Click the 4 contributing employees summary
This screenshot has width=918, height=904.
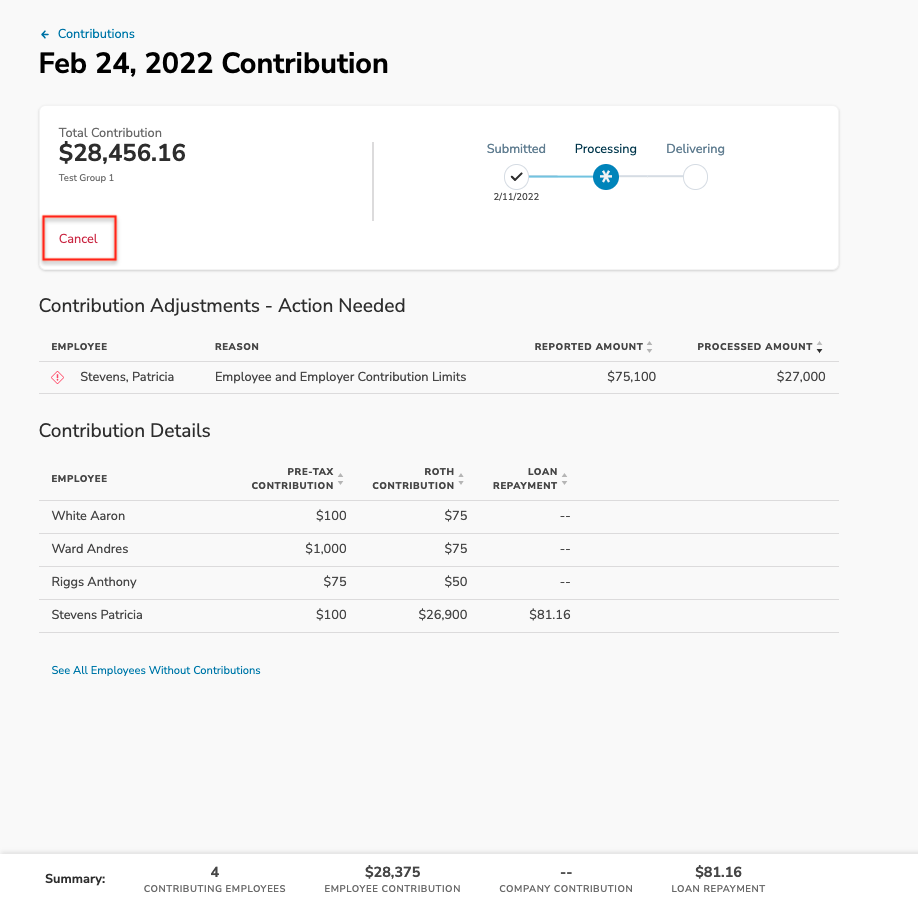pos(215,872)
